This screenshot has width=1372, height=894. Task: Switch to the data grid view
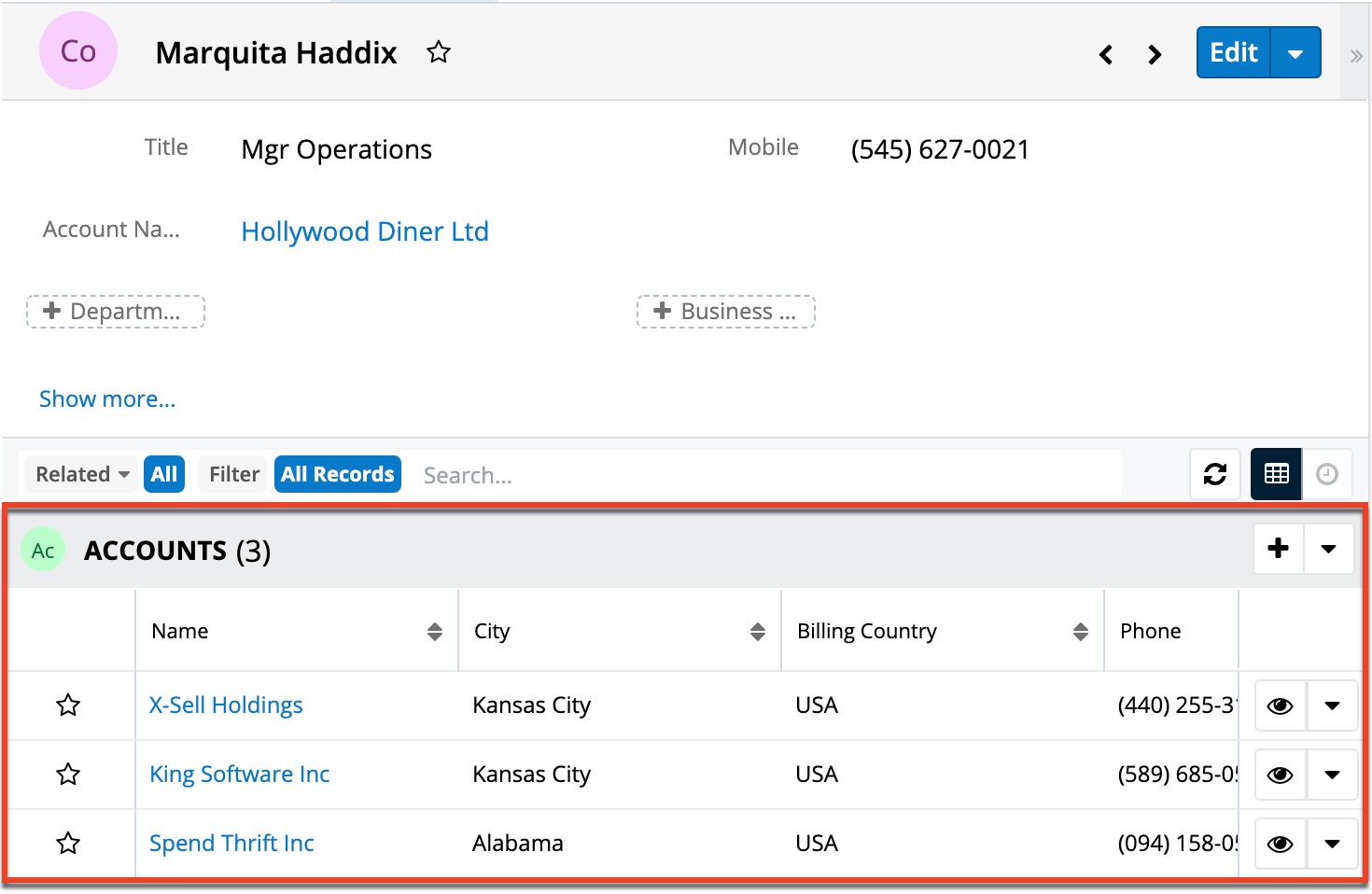pos(1276,474)
